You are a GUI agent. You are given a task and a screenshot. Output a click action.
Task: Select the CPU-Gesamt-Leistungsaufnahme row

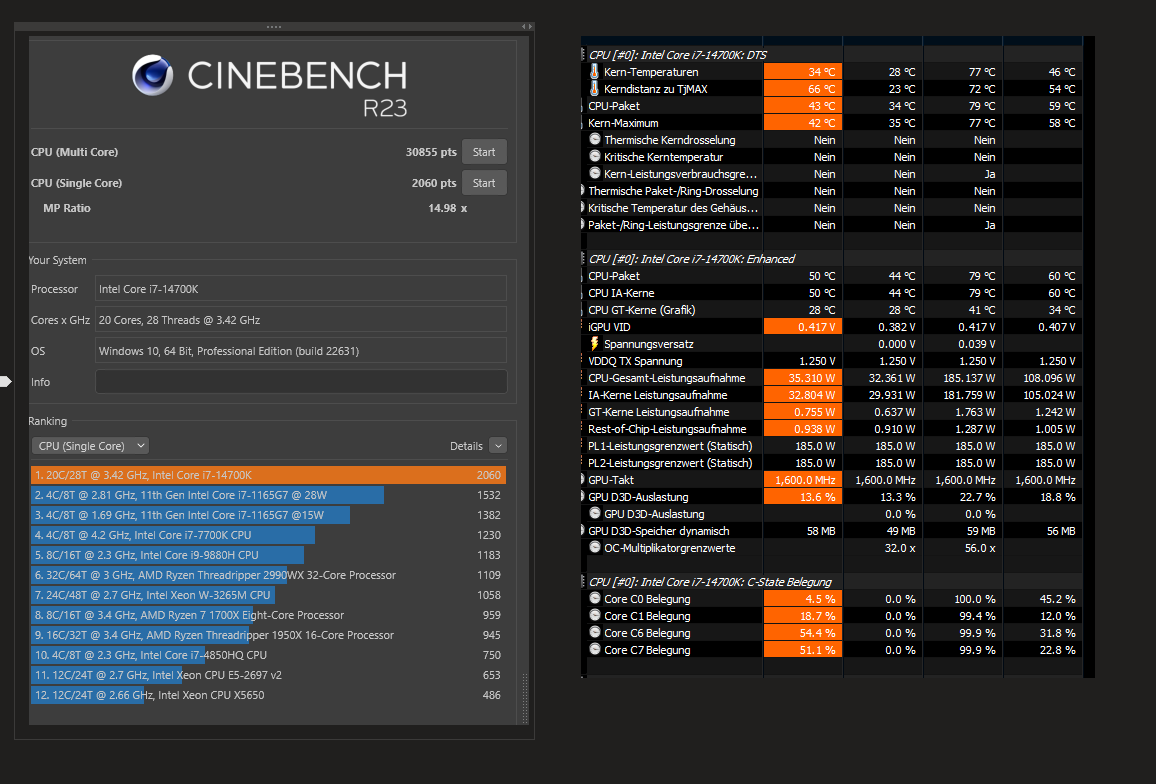tap(831, 378)
